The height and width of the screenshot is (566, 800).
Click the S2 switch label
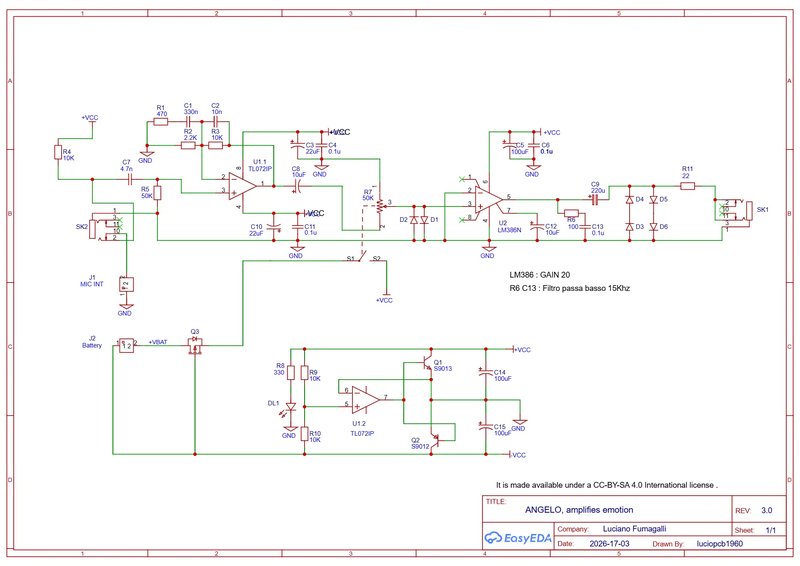(377, 258)
